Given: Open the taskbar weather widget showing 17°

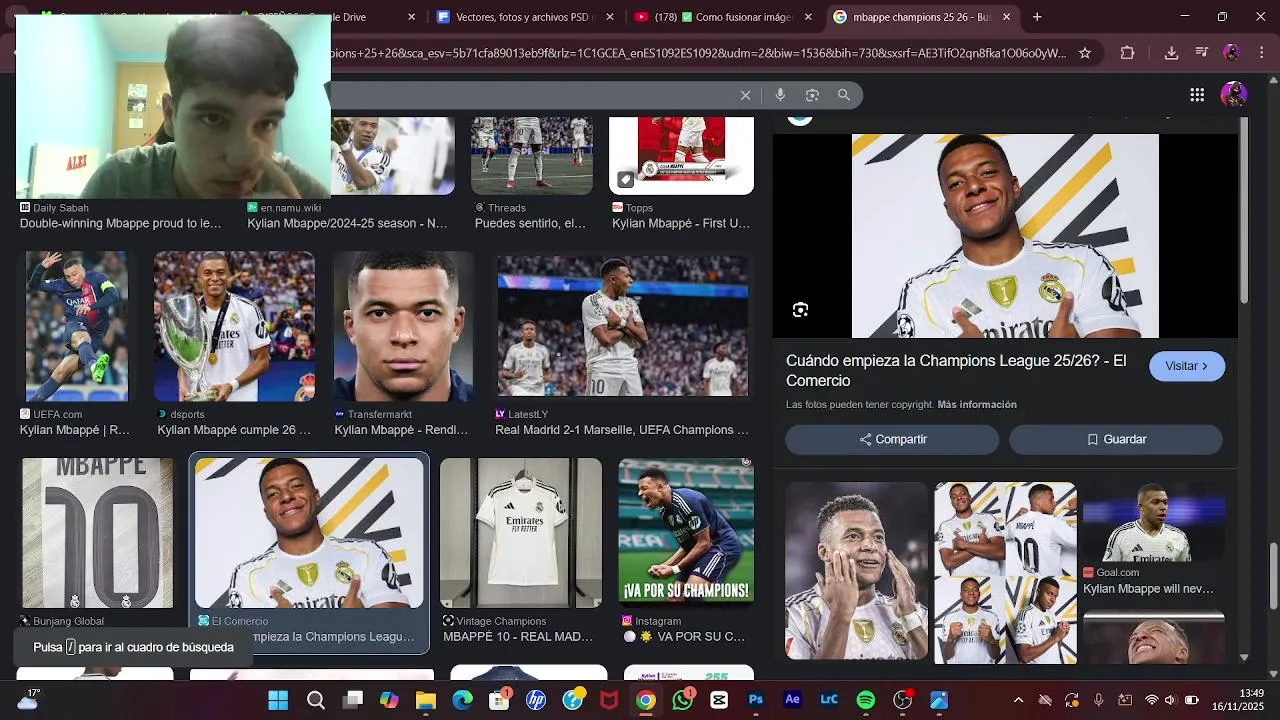Looking at the screenshot, I should [x=28, y=700].
